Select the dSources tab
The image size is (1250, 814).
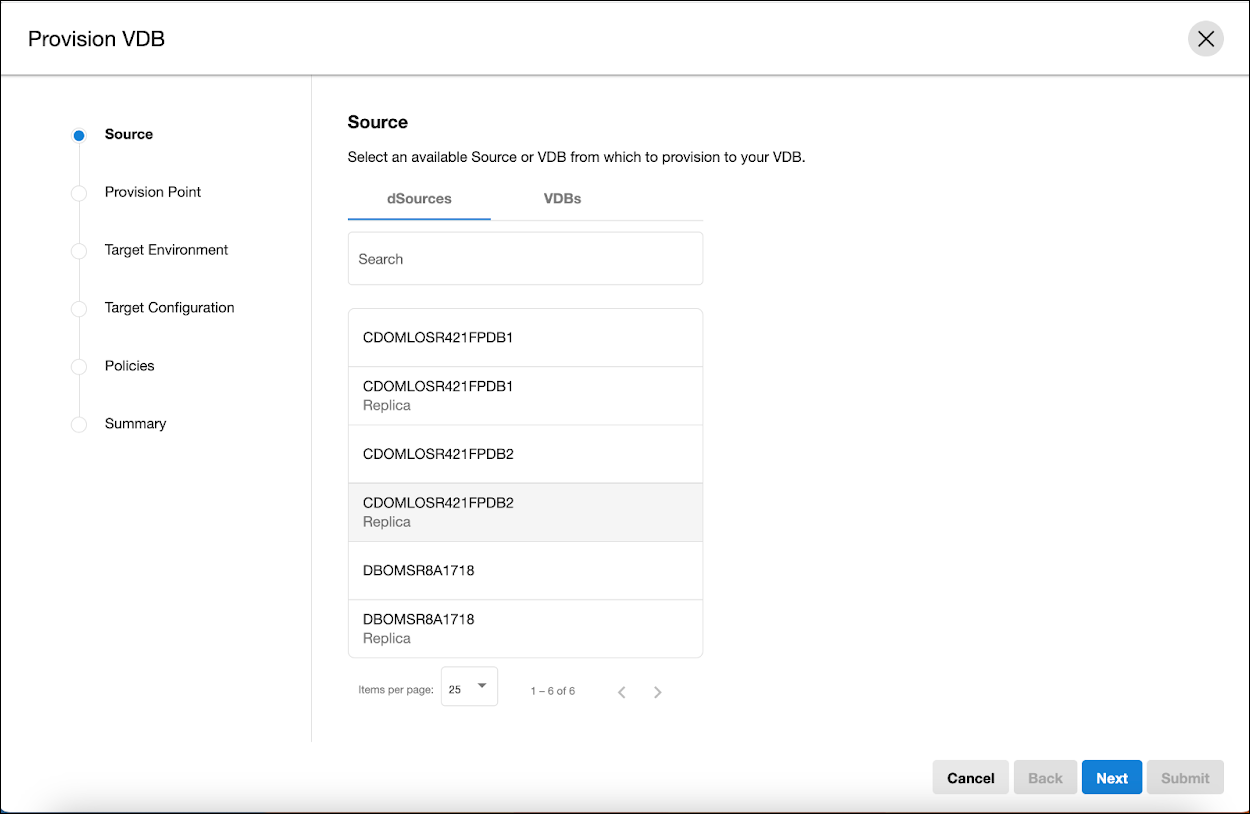pos(419,198)
